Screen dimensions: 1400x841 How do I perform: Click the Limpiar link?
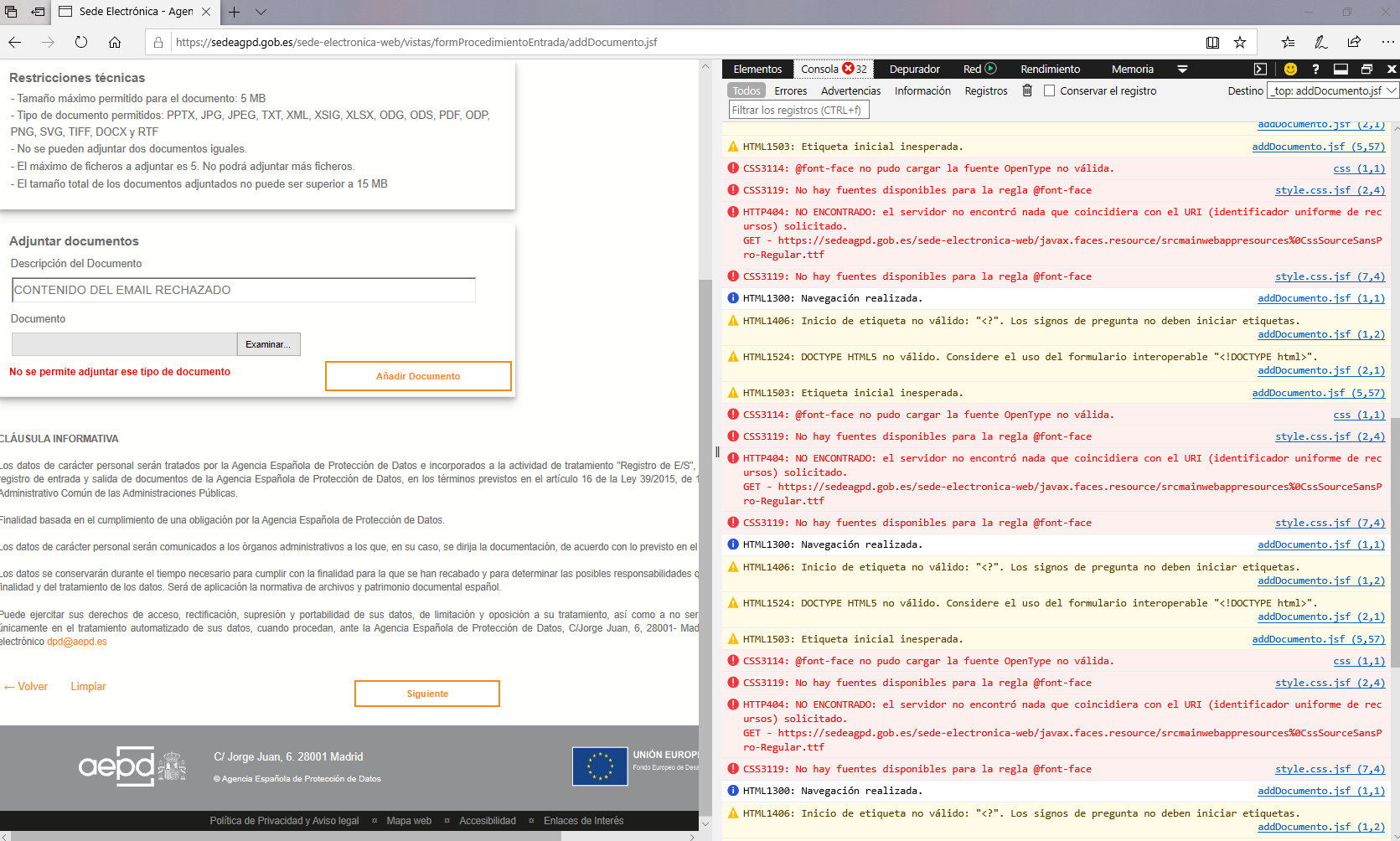[x=88, y=686]
